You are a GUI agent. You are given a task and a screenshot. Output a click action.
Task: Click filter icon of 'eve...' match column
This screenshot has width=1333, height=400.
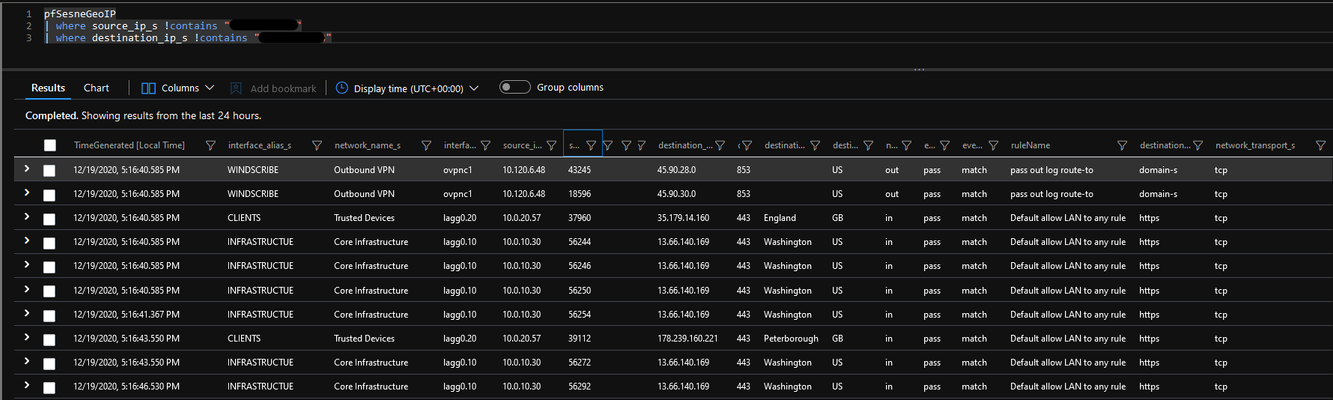(x=992, y=145)
